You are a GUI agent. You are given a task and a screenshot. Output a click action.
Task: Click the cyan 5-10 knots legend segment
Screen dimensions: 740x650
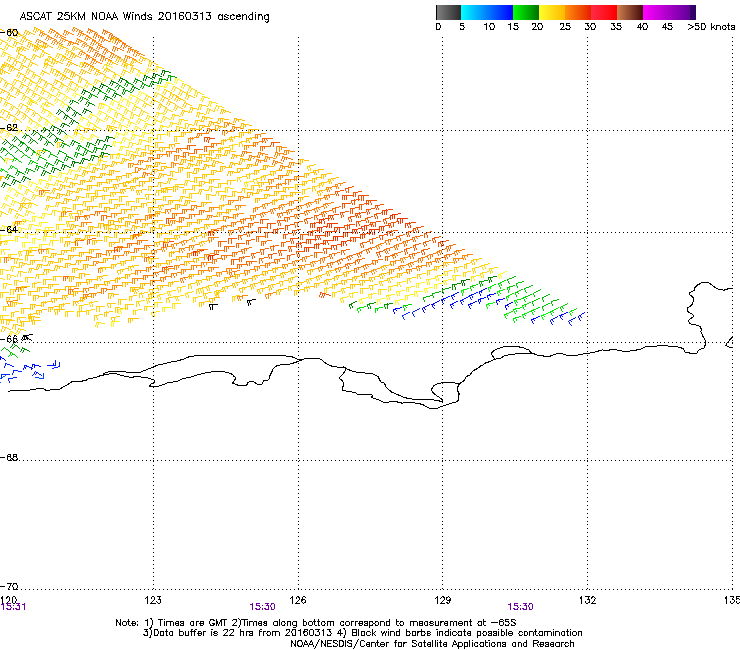pos(474,12)
